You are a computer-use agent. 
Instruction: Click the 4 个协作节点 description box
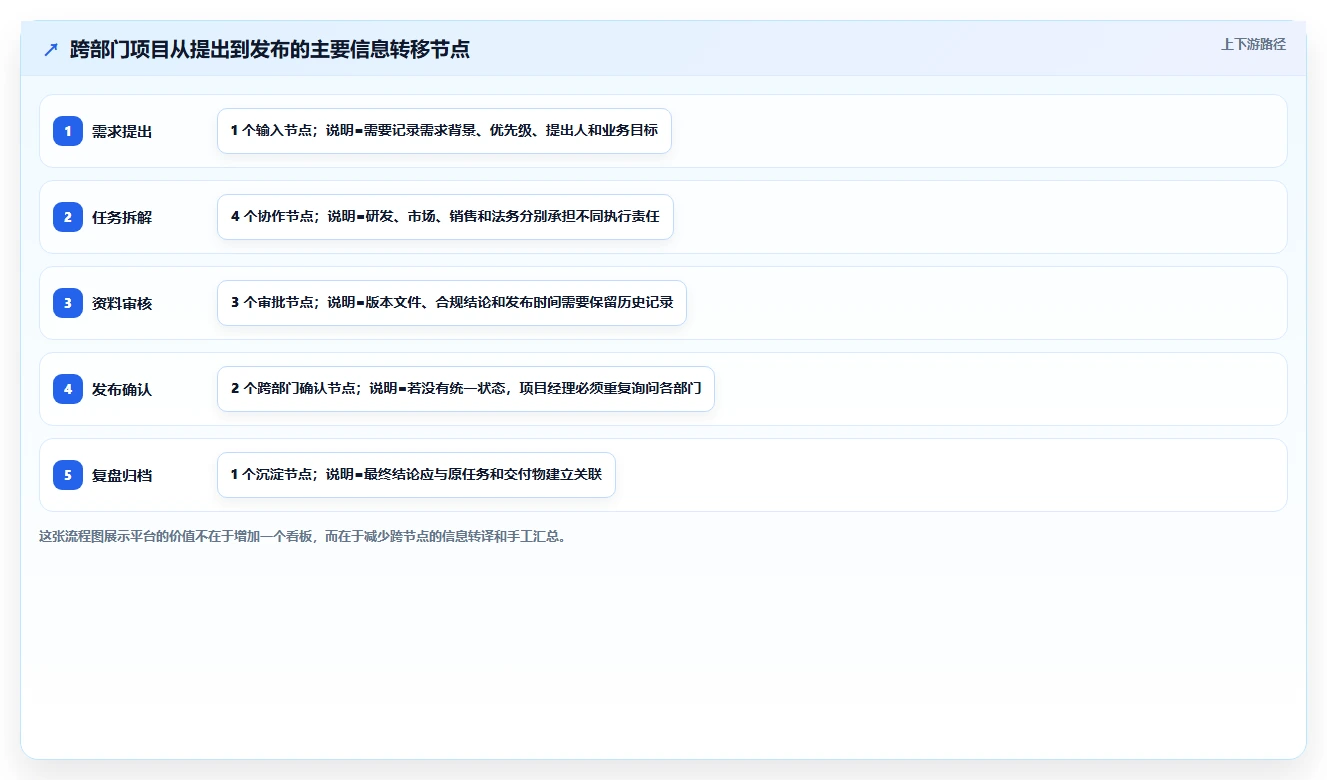[x=445, y=217]
